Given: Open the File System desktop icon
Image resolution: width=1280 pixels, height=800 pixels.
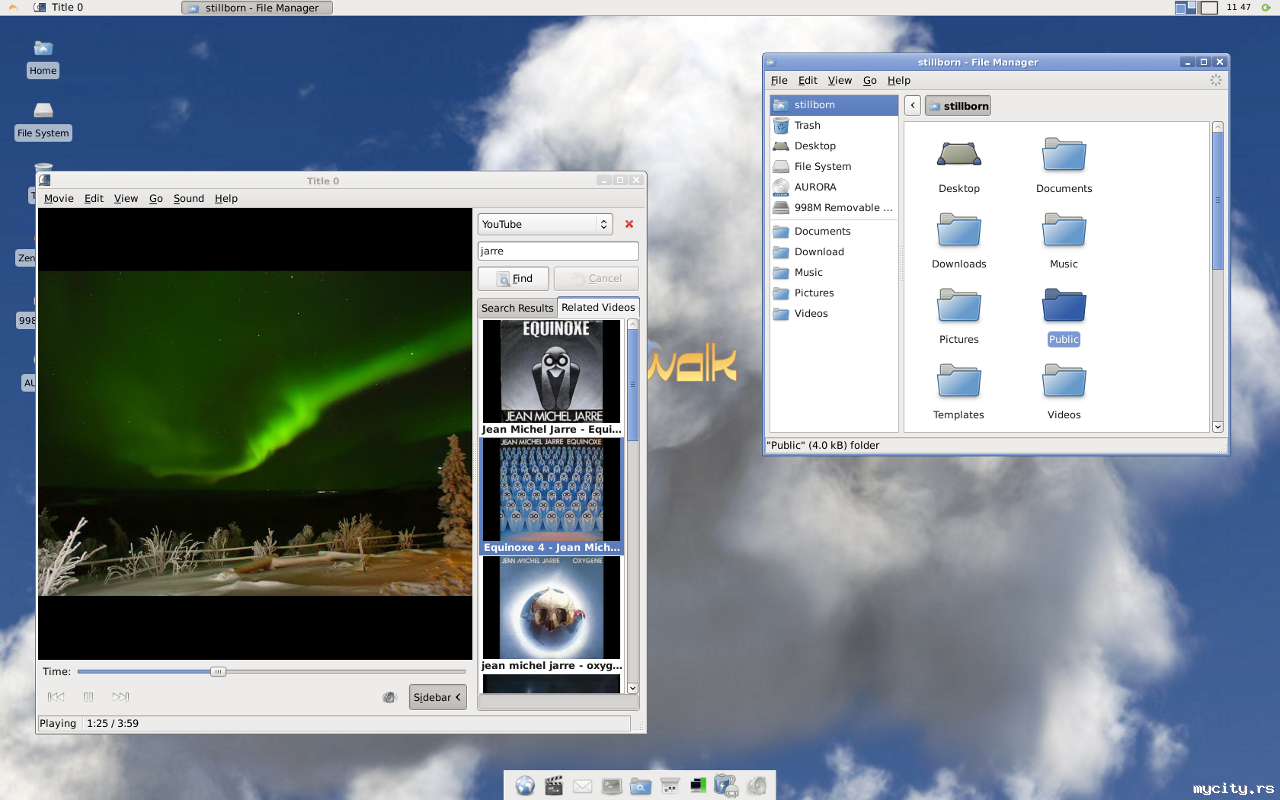Looking at the screenshot, I should click(x=43, y=121).
